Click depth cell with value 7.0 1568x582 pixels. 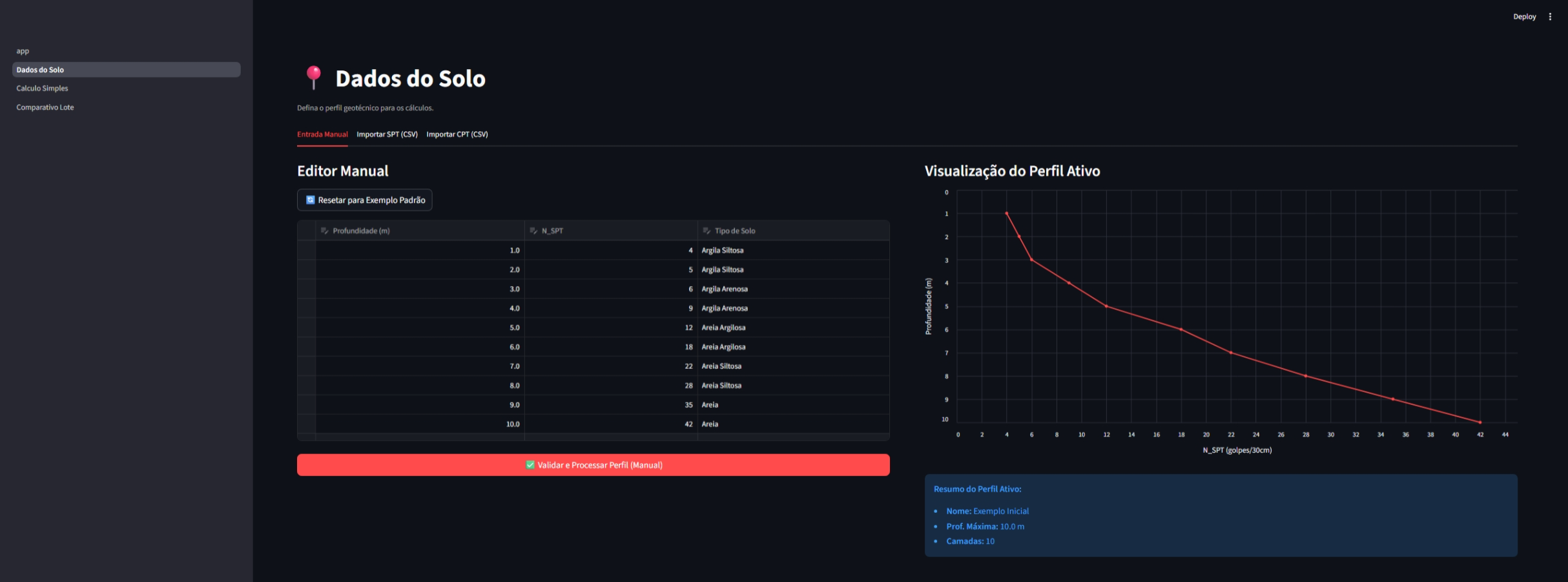coord(420,366)
